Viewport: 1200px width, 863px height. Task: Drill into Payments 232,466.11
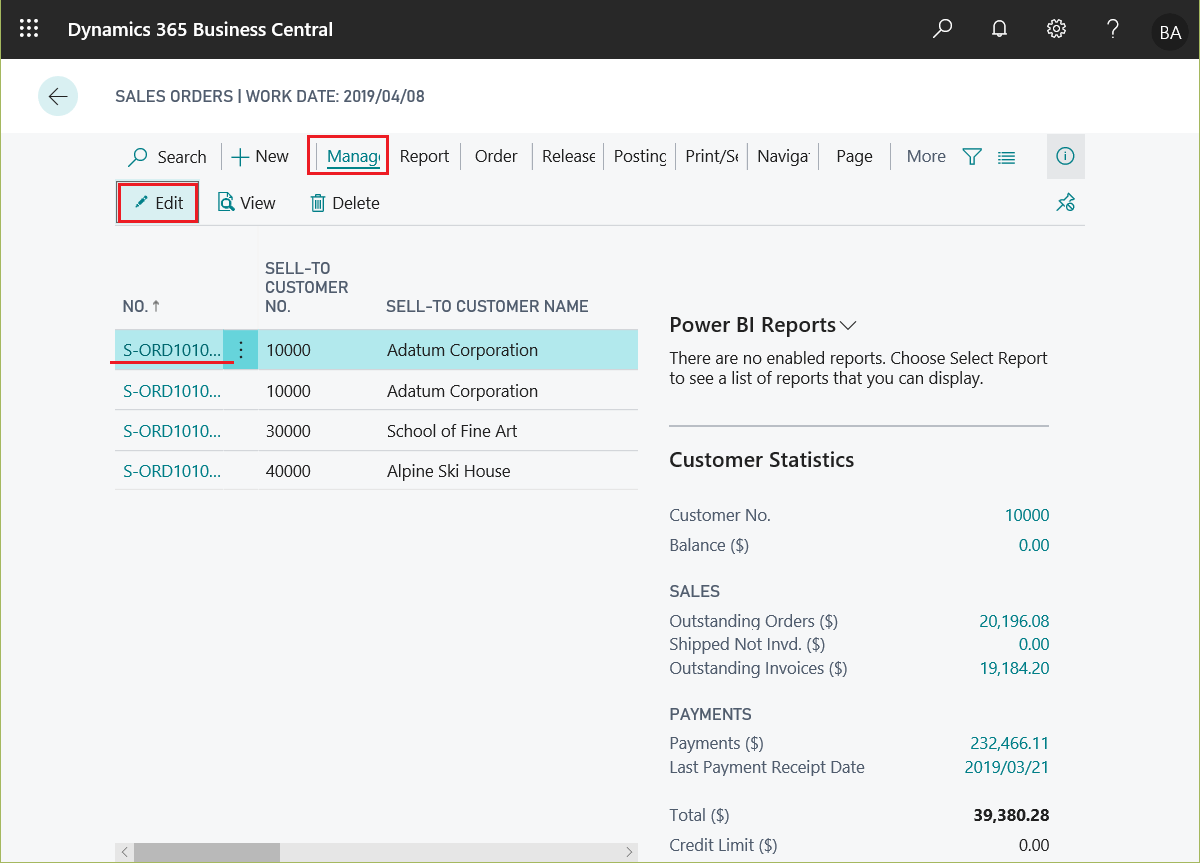(x=1010, y=743)
